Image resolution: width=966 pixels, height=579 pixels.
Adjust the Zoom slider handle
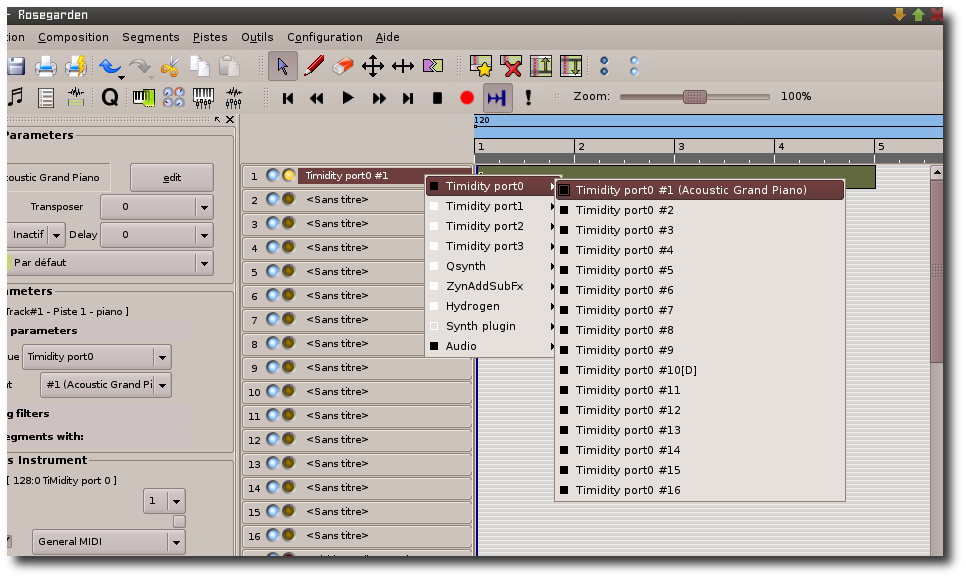[x=695, y=97]
